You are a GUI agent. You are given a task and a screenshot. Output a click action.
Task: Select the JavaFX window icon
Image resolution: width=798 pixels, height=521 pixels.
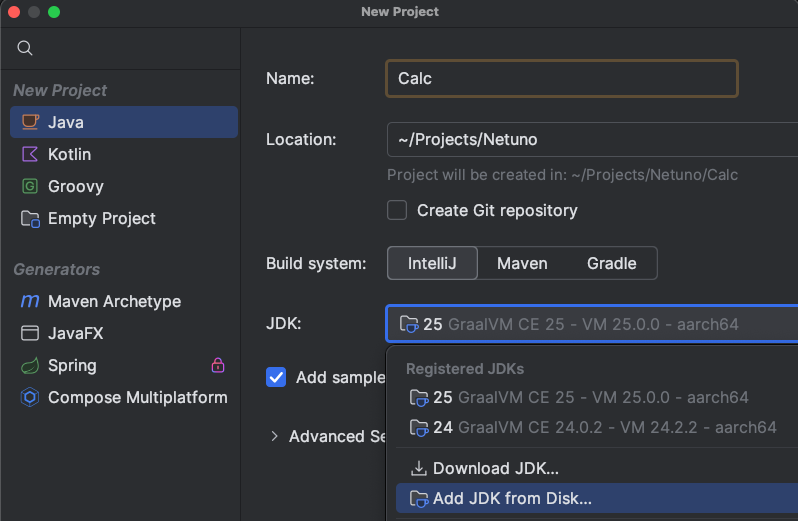[30, 333]
